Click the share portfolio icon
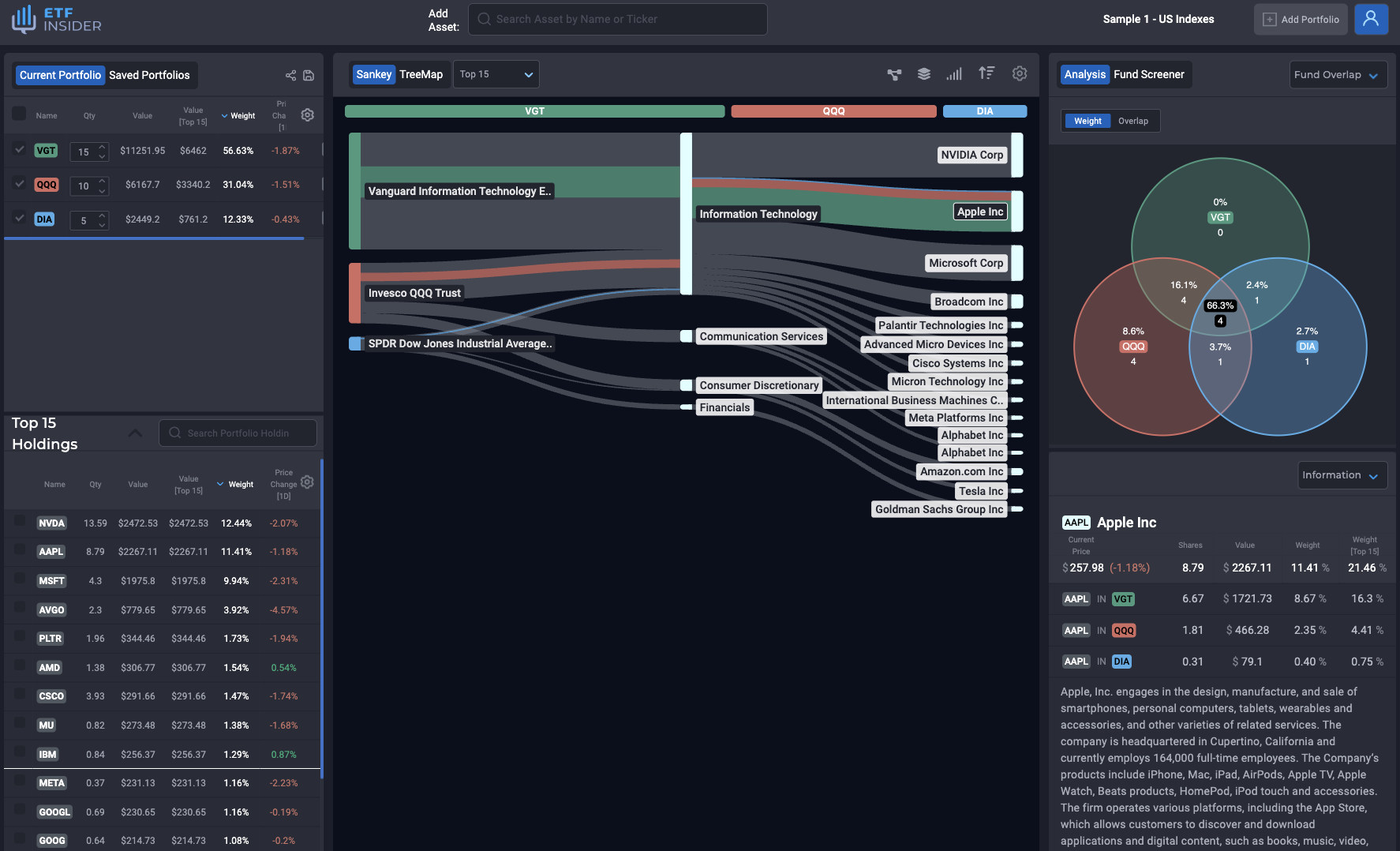The height and width of the screenshot is (851, 1400). pos(290,76)
